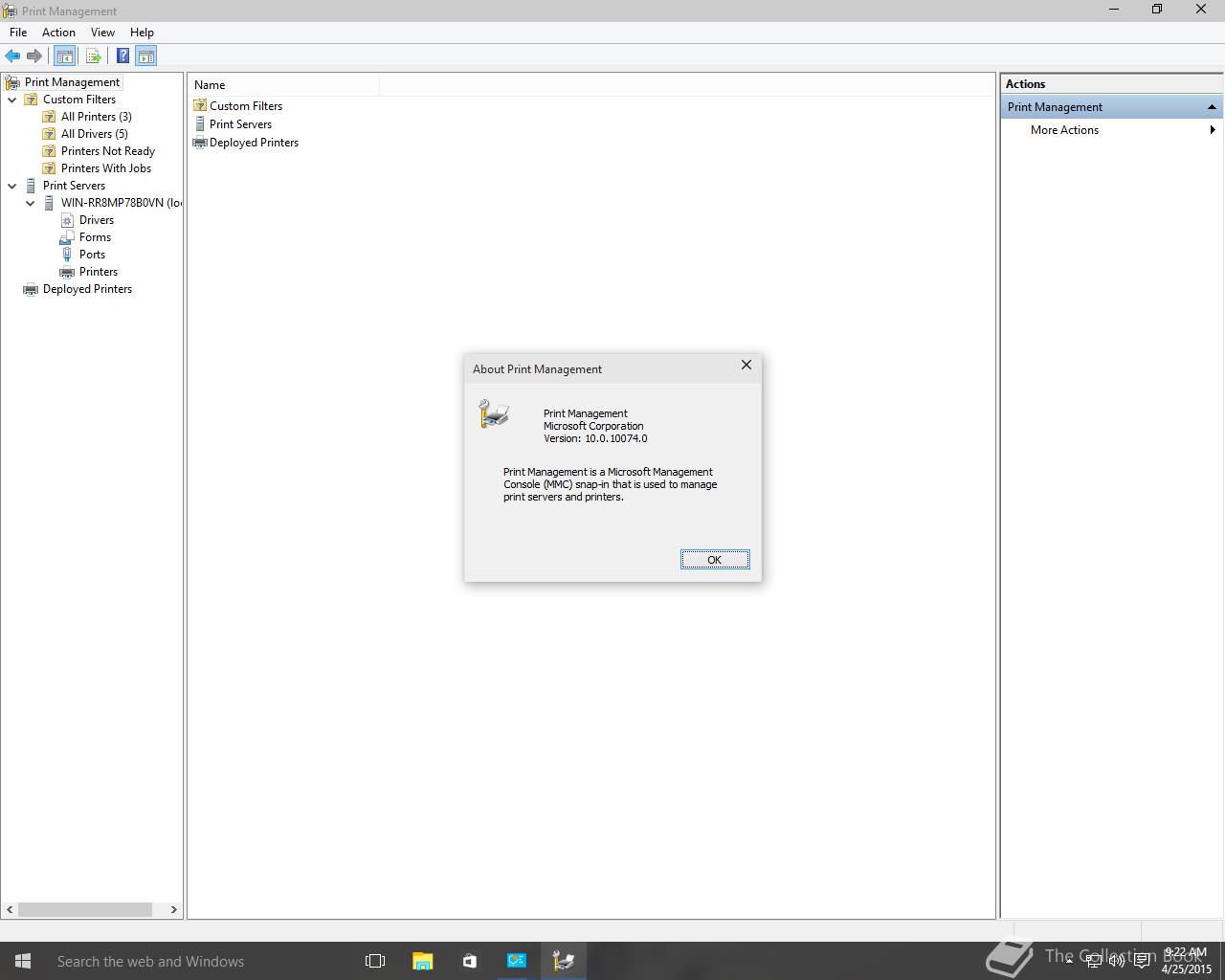
Task: Show hidden system tray icons
Action: (x=1069, y=960)
